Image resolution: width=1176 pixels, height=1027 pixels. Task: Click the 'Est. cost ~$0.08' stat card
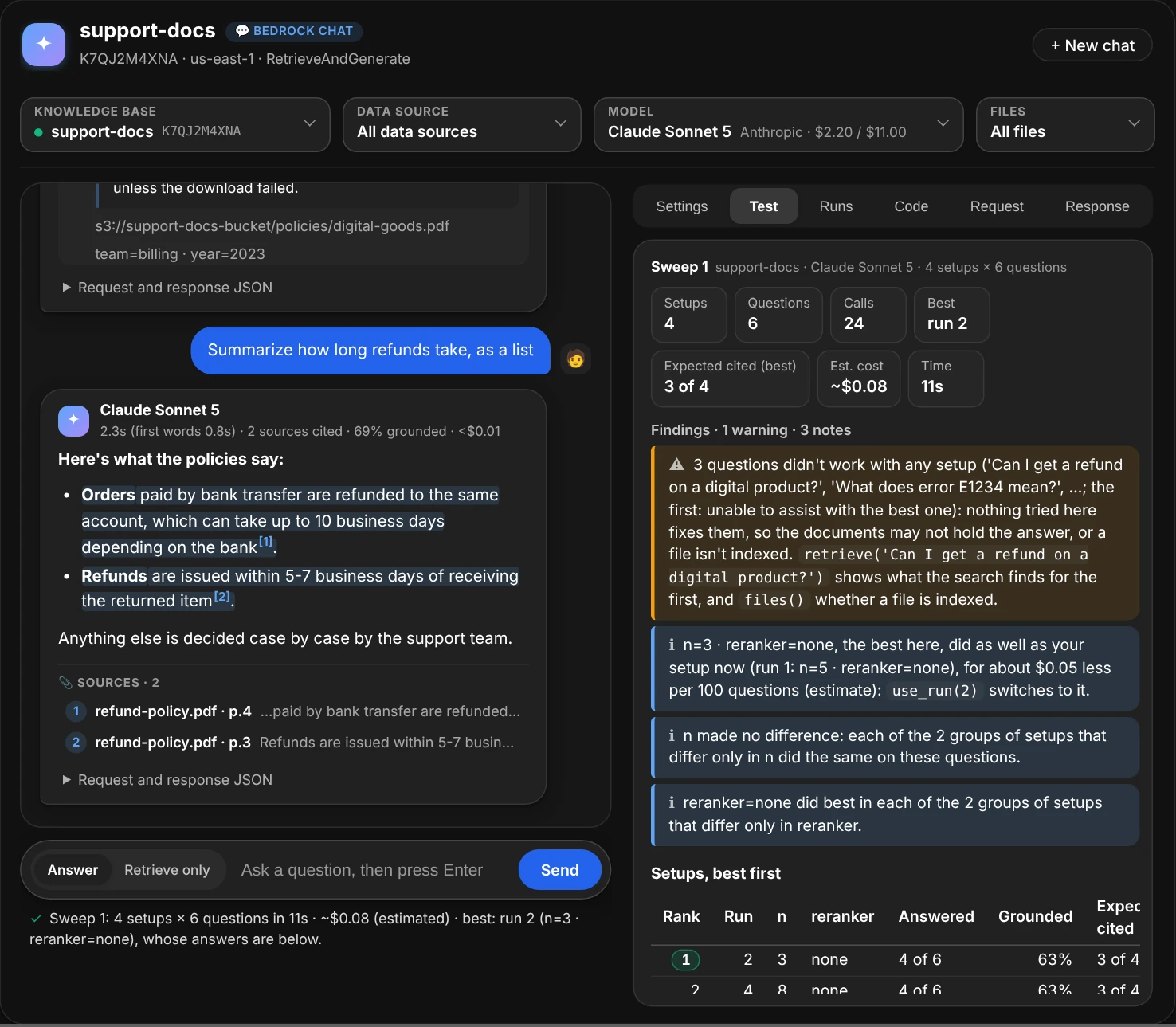click(x=859, y=378)
